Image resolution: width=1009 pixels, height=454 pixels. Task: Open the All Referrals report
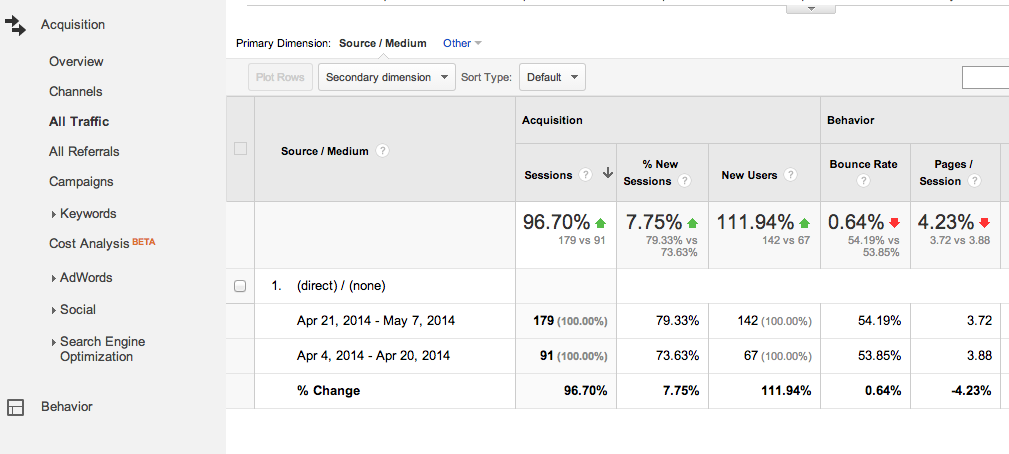84,152
